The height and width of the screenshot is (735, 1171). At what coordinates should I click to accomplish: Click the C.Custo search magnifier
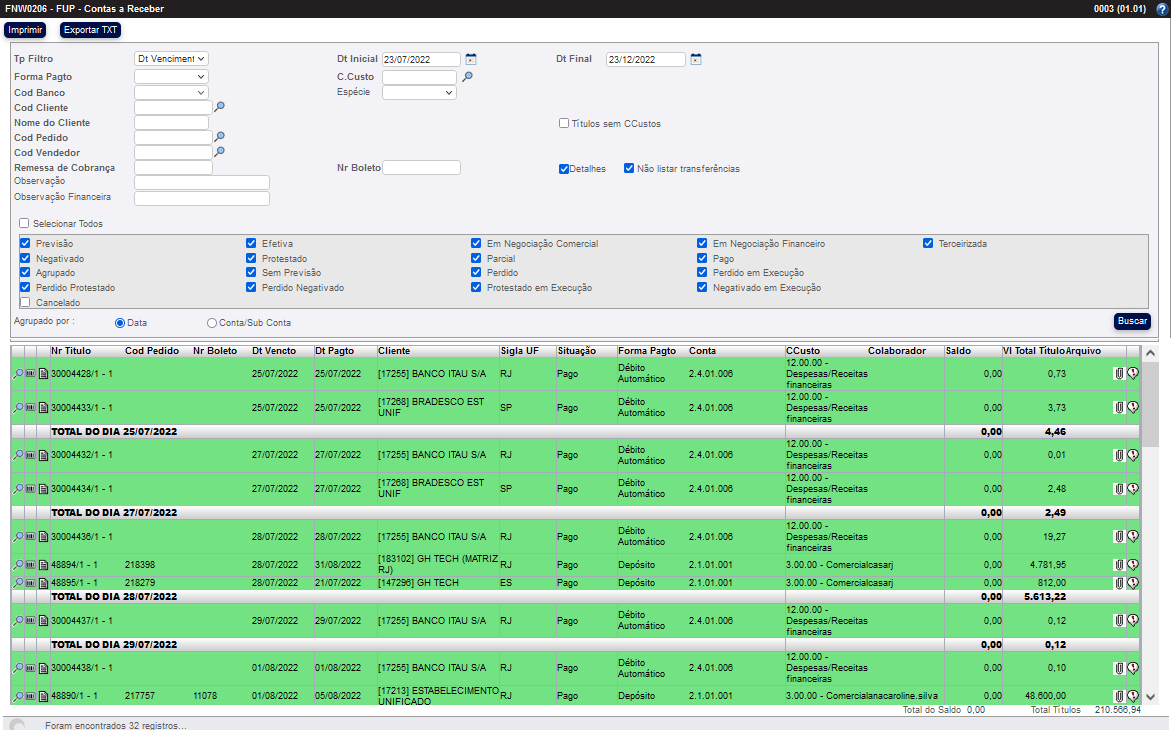tap(466, 76)
